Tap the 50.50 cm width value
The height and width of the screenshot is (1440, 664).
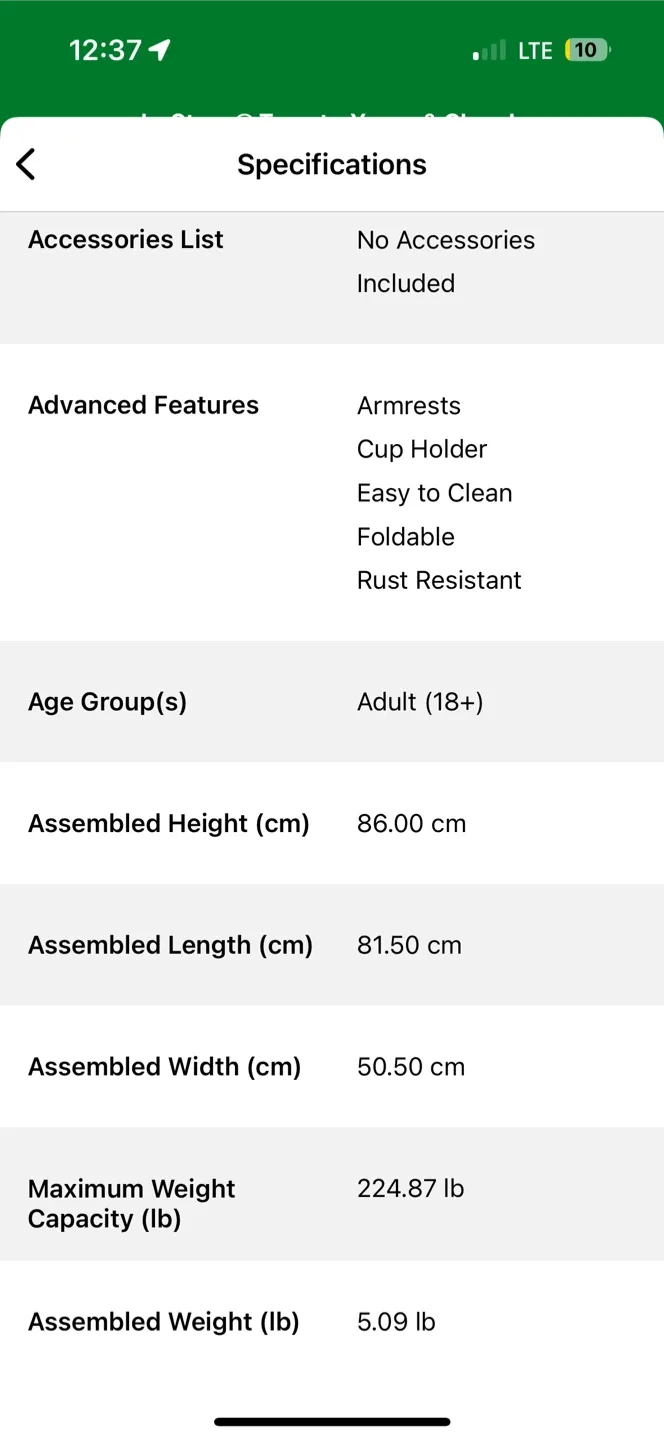click(410, 1067)
